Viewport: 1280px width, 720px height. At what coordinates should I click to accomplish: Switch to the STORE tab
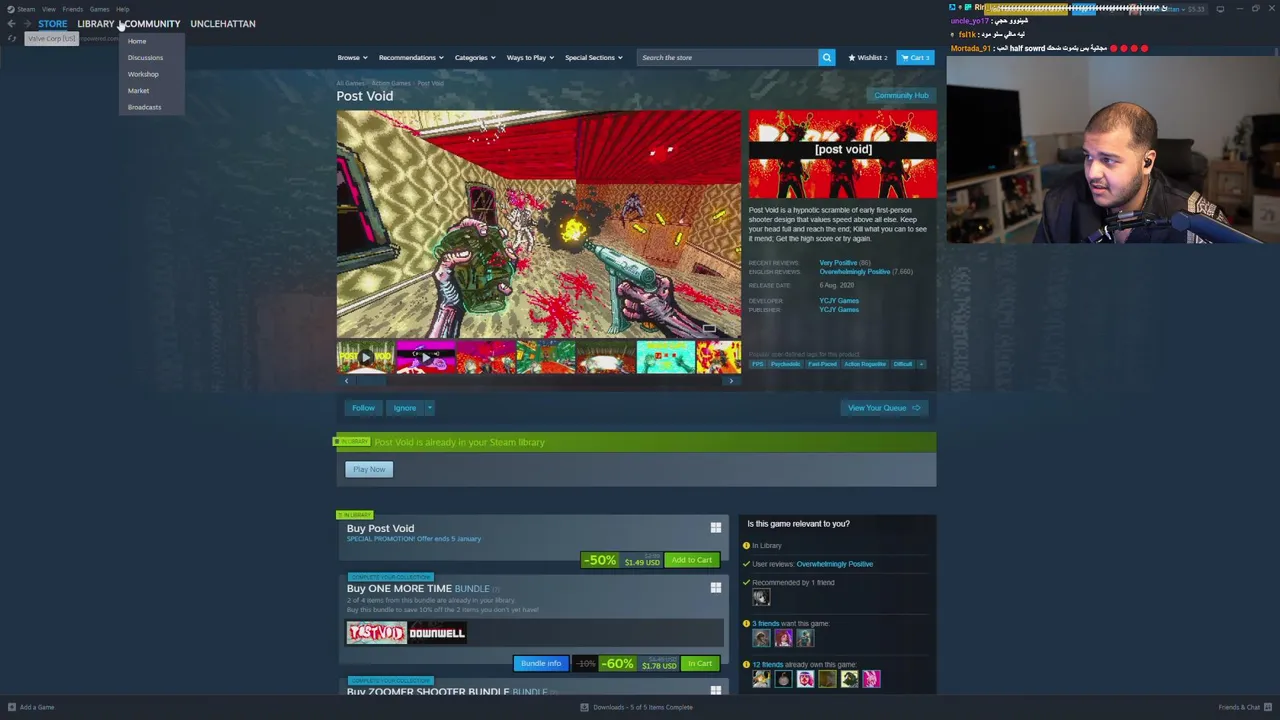coord(53,23)
